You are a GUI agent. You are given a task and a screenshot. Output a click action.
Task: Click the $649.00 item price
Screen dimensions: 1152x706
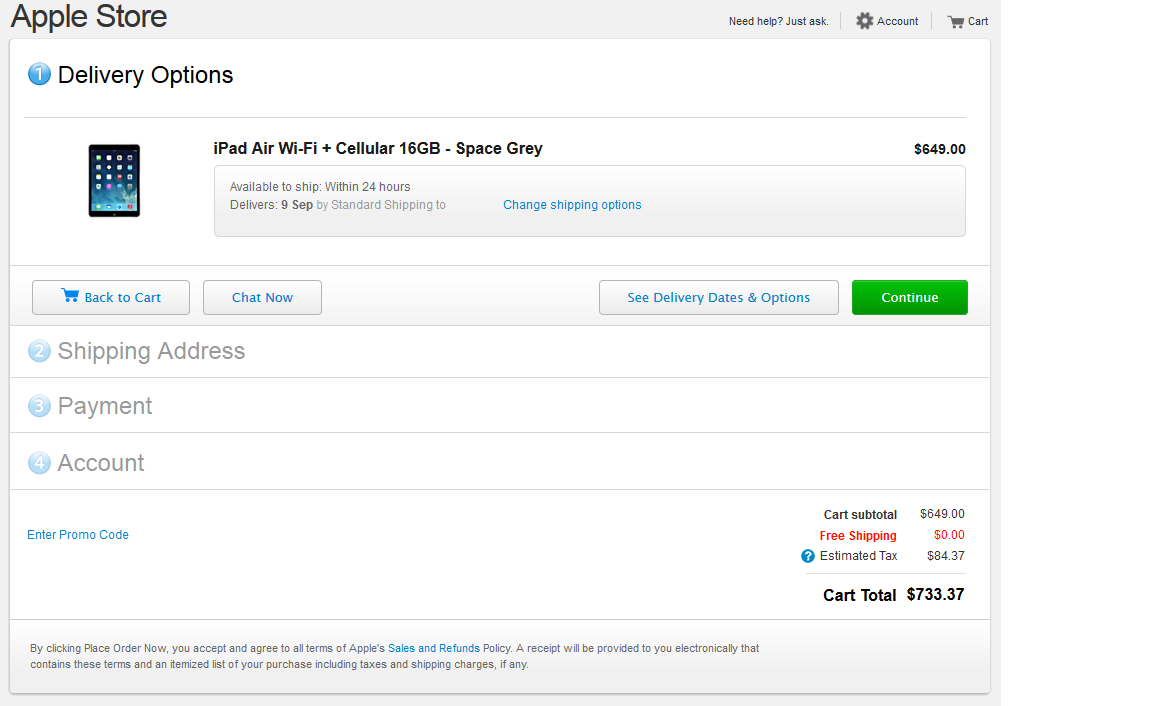940,149
